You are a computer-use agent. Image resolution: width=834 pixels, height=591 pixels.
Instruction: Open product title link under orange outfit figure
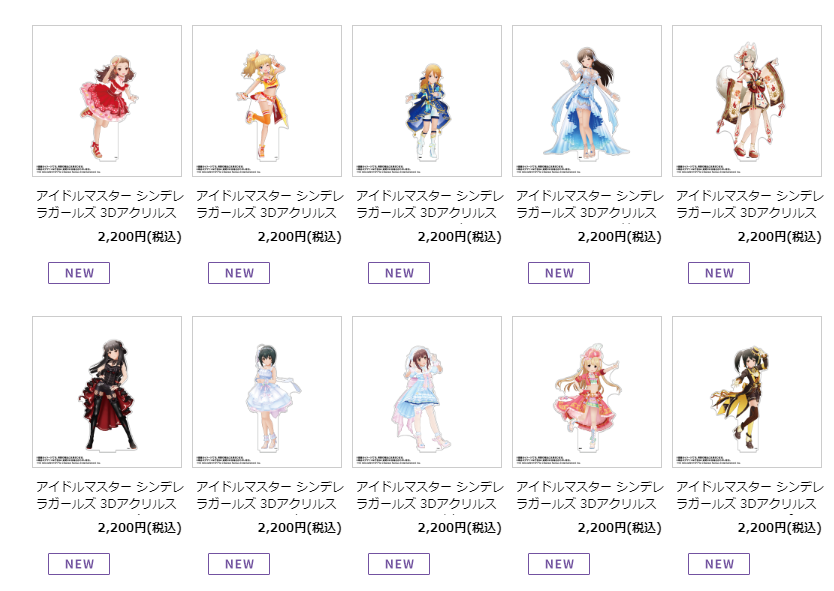[x=270, y=204]
